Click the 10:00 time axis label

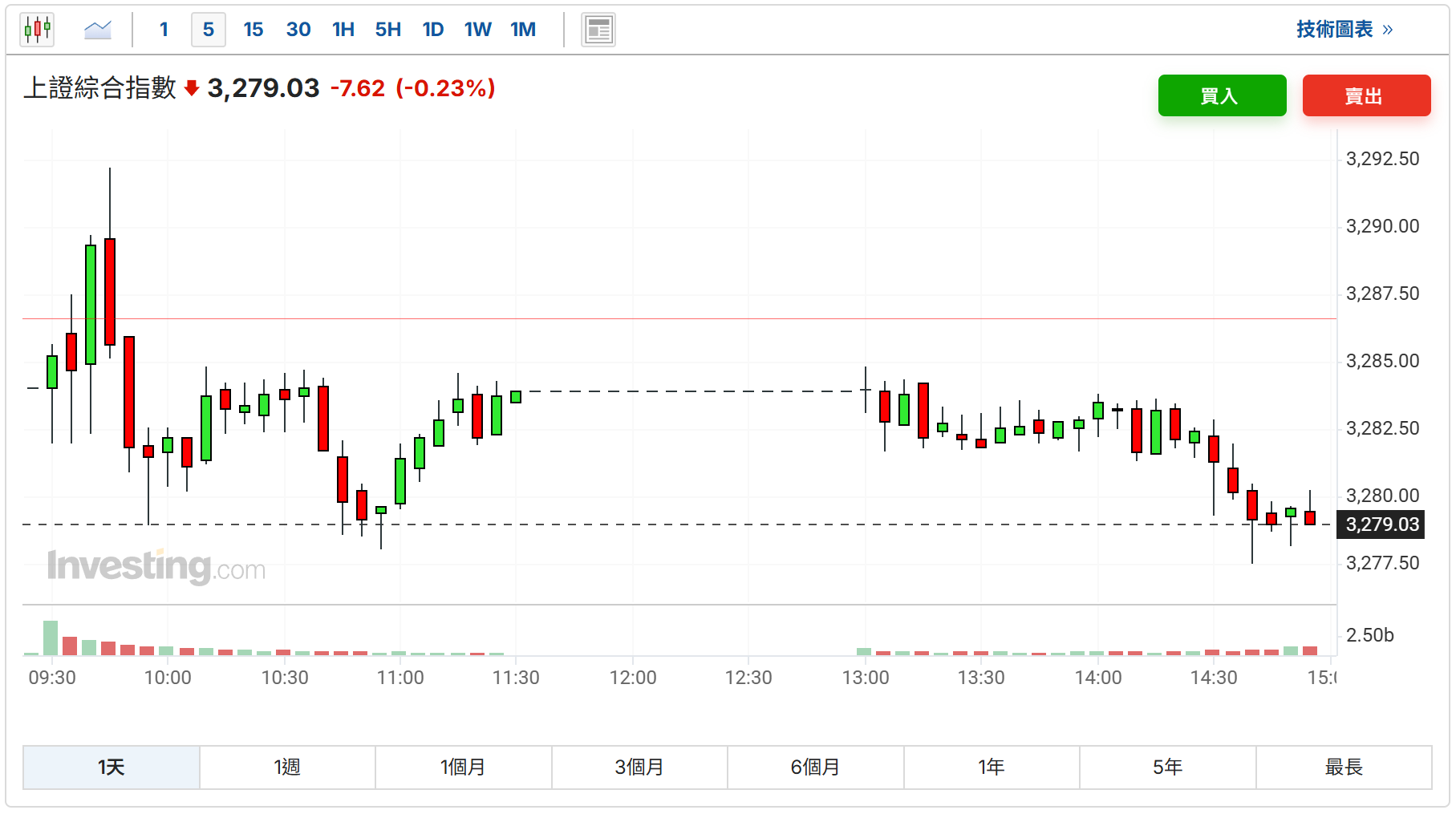[x=168, y=678]
